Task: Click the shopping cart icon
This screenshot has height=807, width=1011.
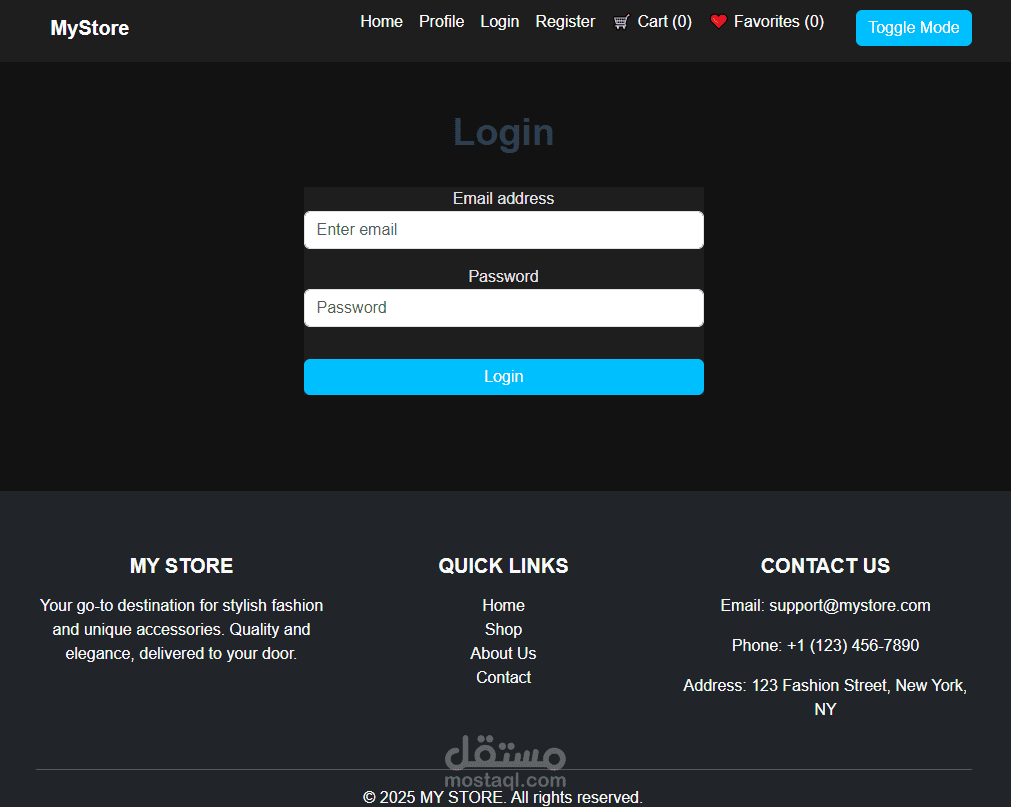Action: pyautogui.click(x=621, y=22)
